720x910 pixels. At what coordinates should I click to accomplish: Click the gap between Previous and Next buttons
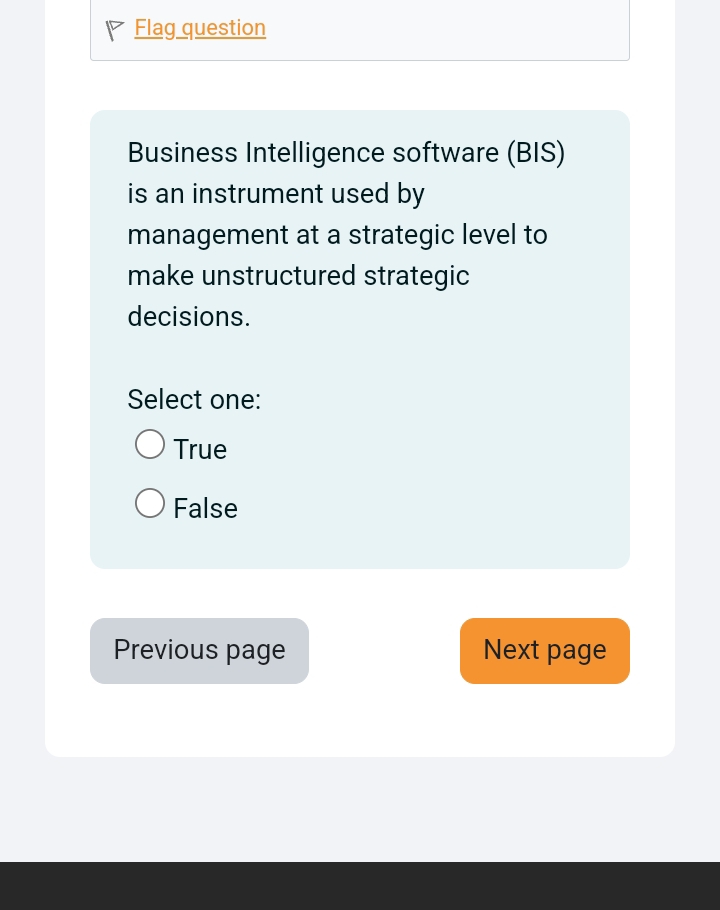[384, 651]
